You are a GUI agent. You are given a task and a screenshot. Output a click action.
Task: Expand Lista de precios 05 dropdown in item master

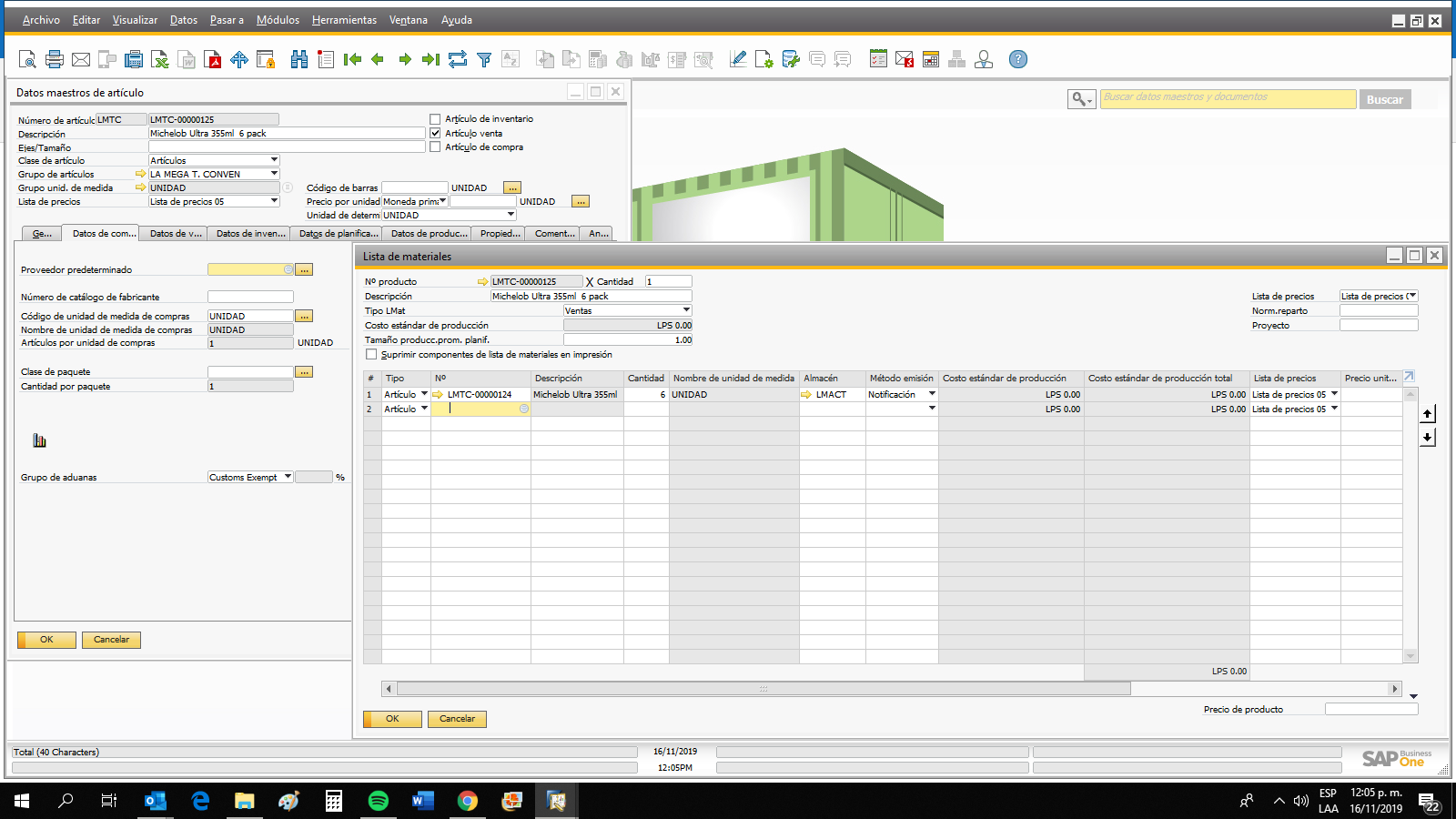(274, 201)
